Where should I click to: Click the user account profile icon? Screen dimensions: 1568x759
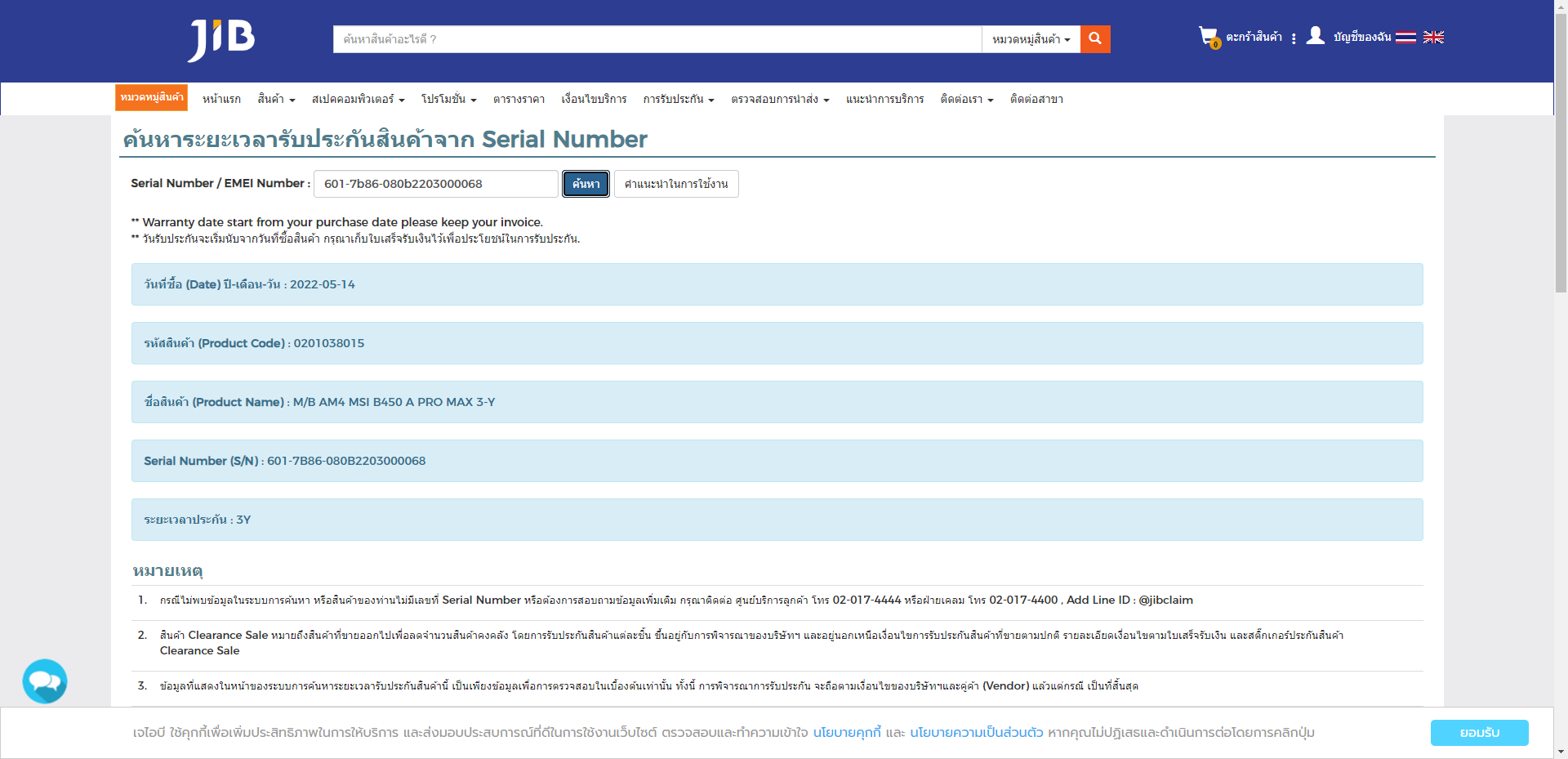point(1315,36)
